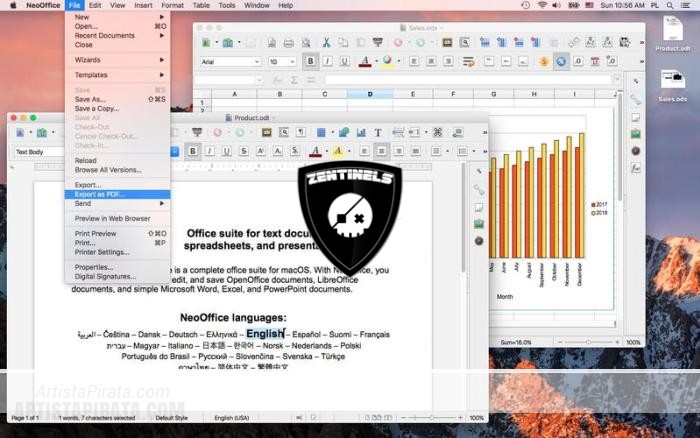This screenshot has height=438, width=700.
Task: Open the Format menu in menu bar
Action: click(x=172, y=5)
